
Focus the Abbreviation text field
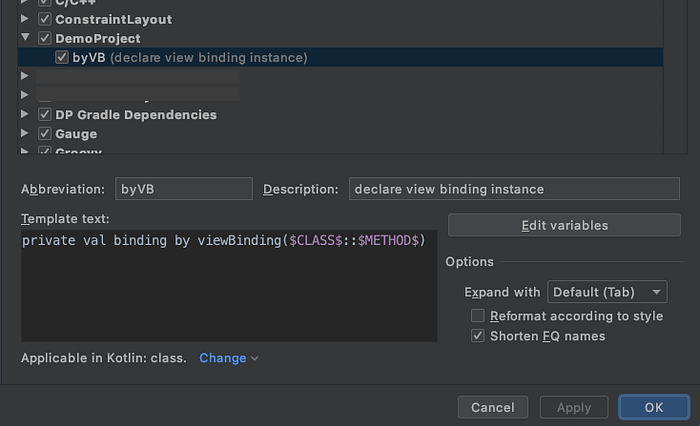pos(183,189)
